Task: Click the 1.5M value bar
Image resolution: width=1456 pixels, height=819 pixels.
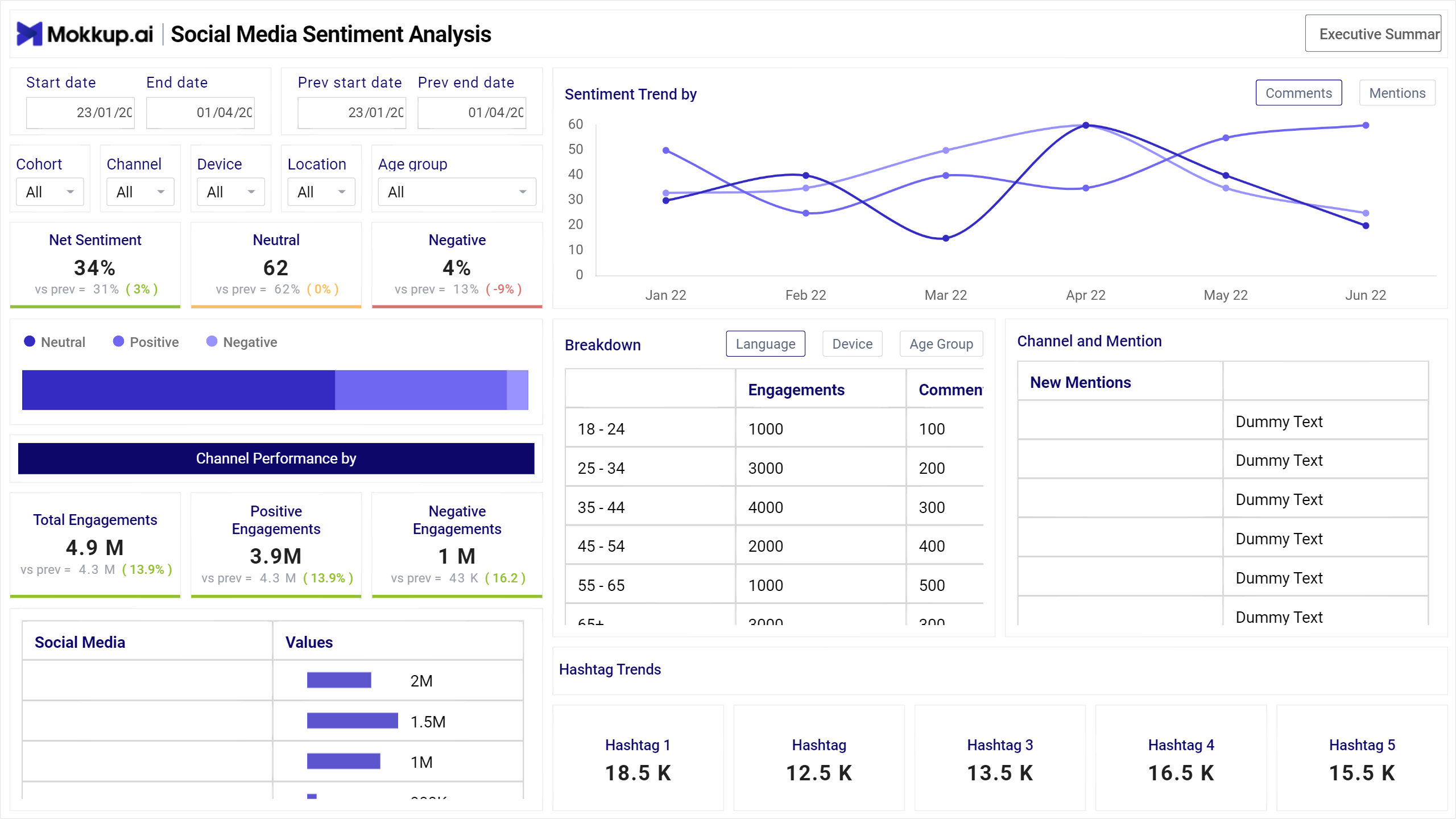Action: pos(353,721)
